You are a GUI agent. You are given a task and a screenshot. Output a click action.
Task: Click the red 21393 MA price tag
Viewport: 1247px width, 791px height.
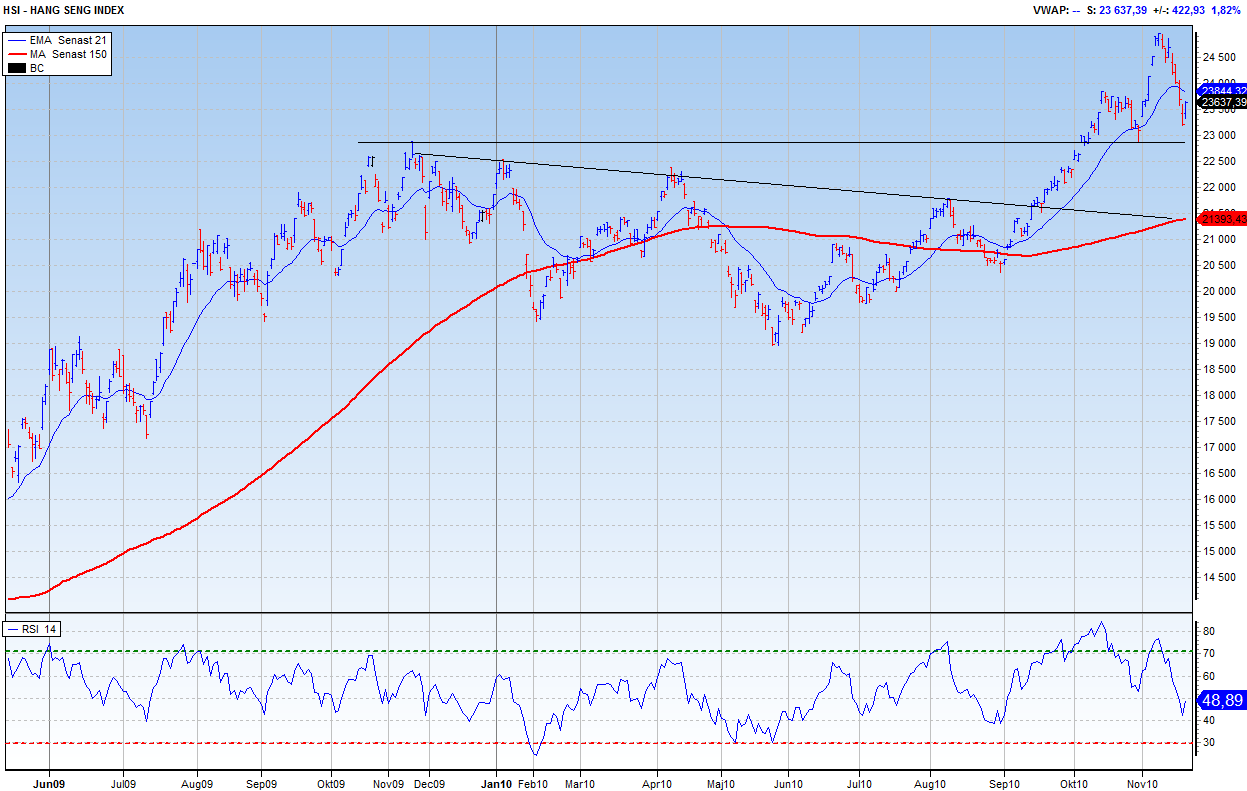pos(1222,218)
